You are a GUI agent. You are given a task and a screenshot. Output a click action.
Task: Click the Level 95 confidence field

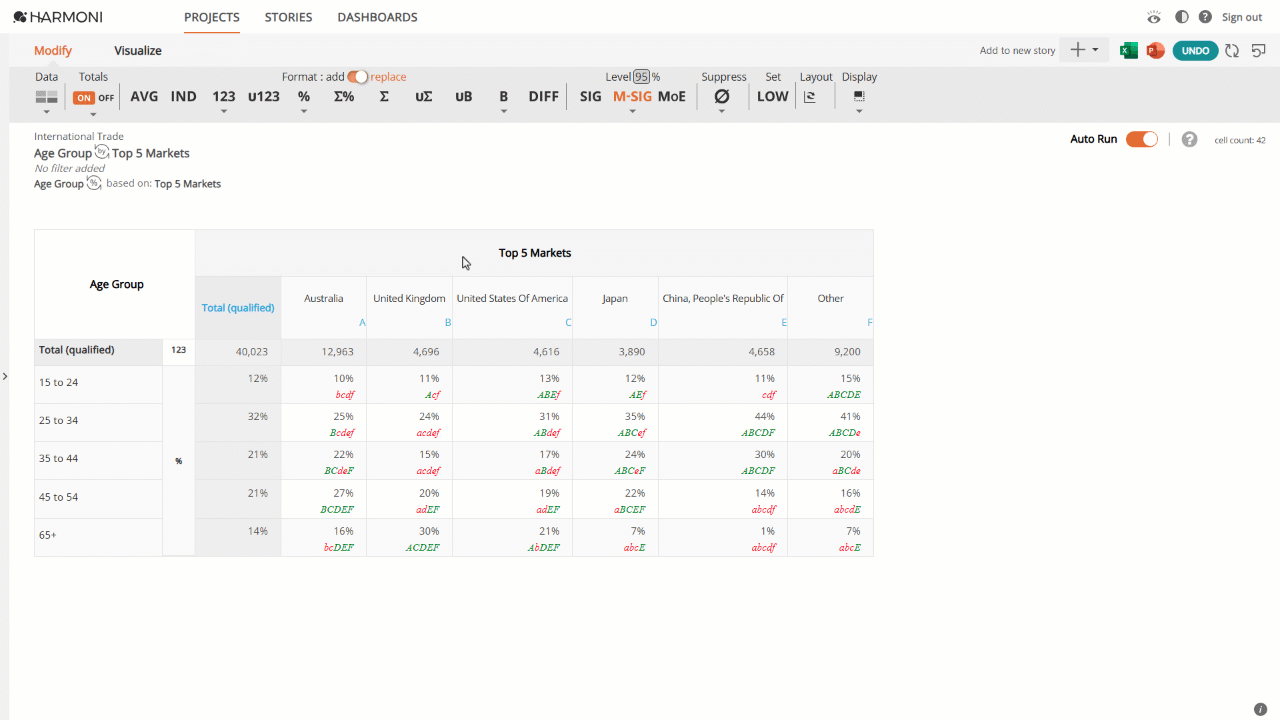pos(642,77)
